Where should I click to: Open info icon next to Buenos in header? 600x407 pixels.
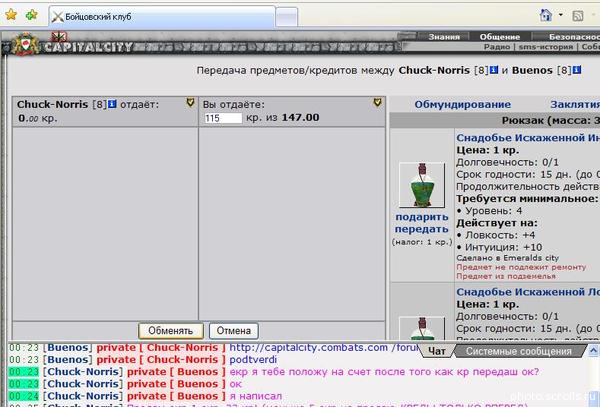coord(577,70)
